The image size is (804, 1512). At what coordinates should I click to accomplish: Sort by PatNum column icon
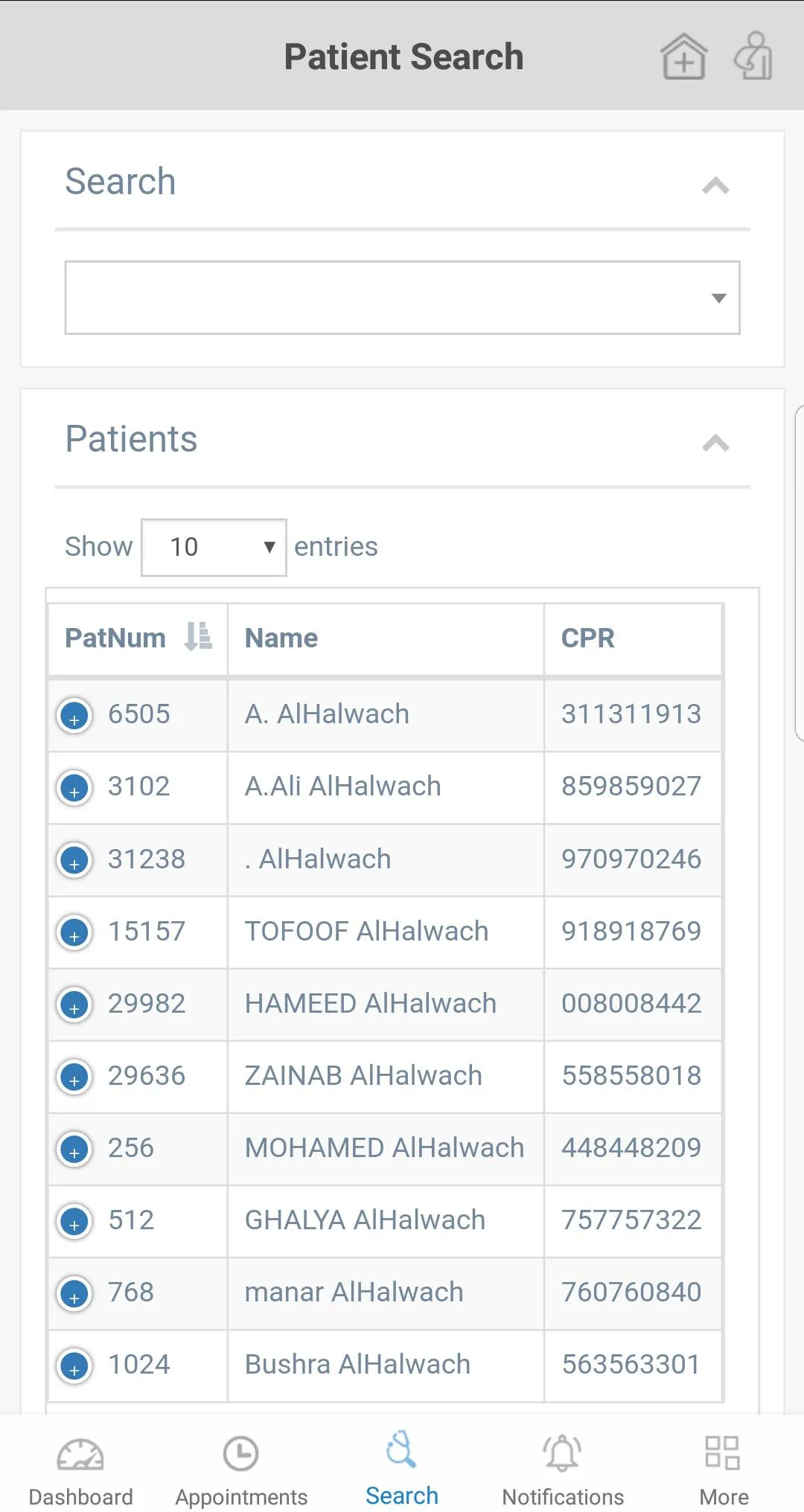point(198,638)
